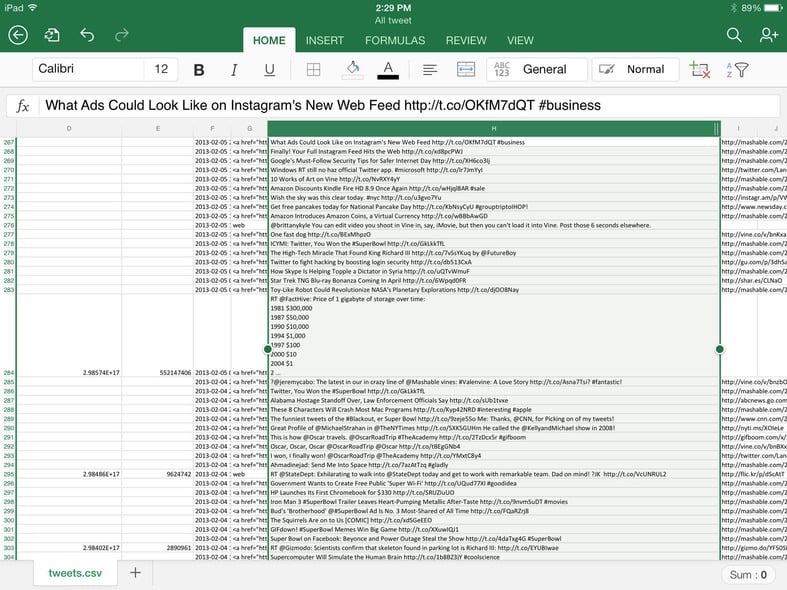
Task: Select cell with value 552147406
Action: click(158, 336)
